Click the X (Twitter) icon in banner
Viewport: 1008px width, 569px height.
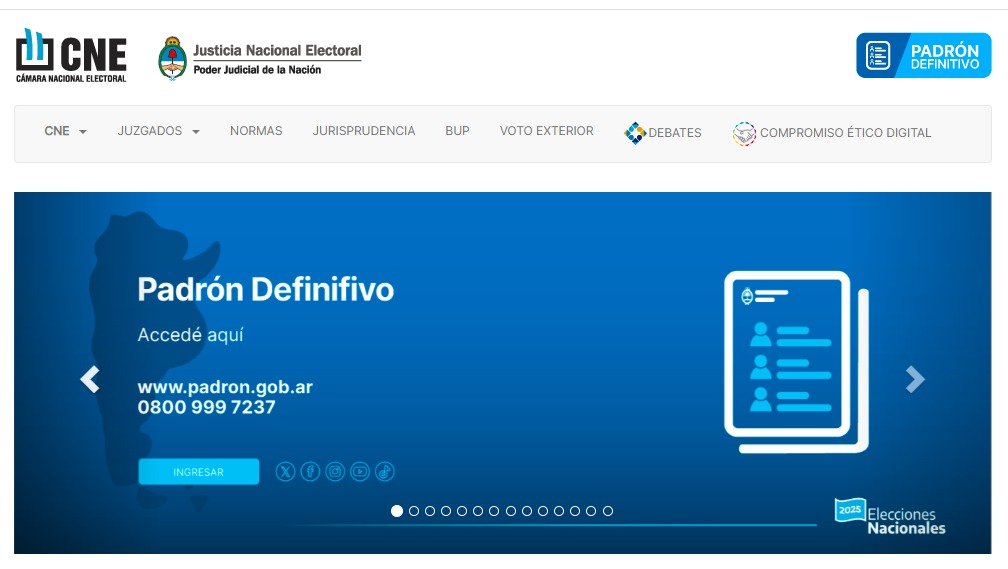tap(286, 472)
